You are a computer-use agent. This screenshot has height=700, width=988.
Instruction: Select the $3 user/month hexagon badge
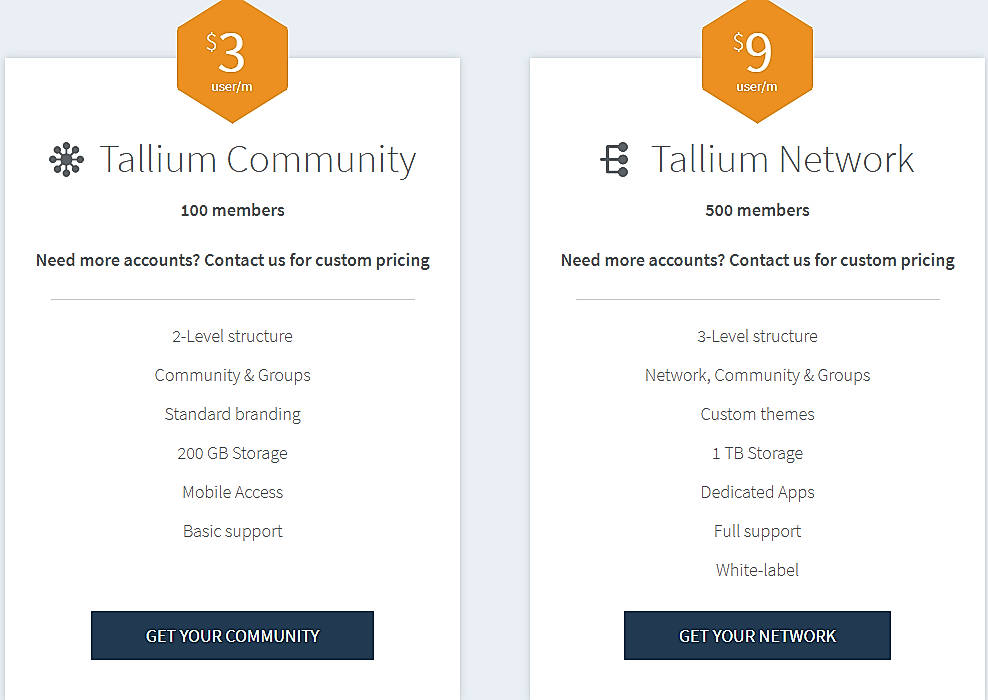[x=232, y=58]
